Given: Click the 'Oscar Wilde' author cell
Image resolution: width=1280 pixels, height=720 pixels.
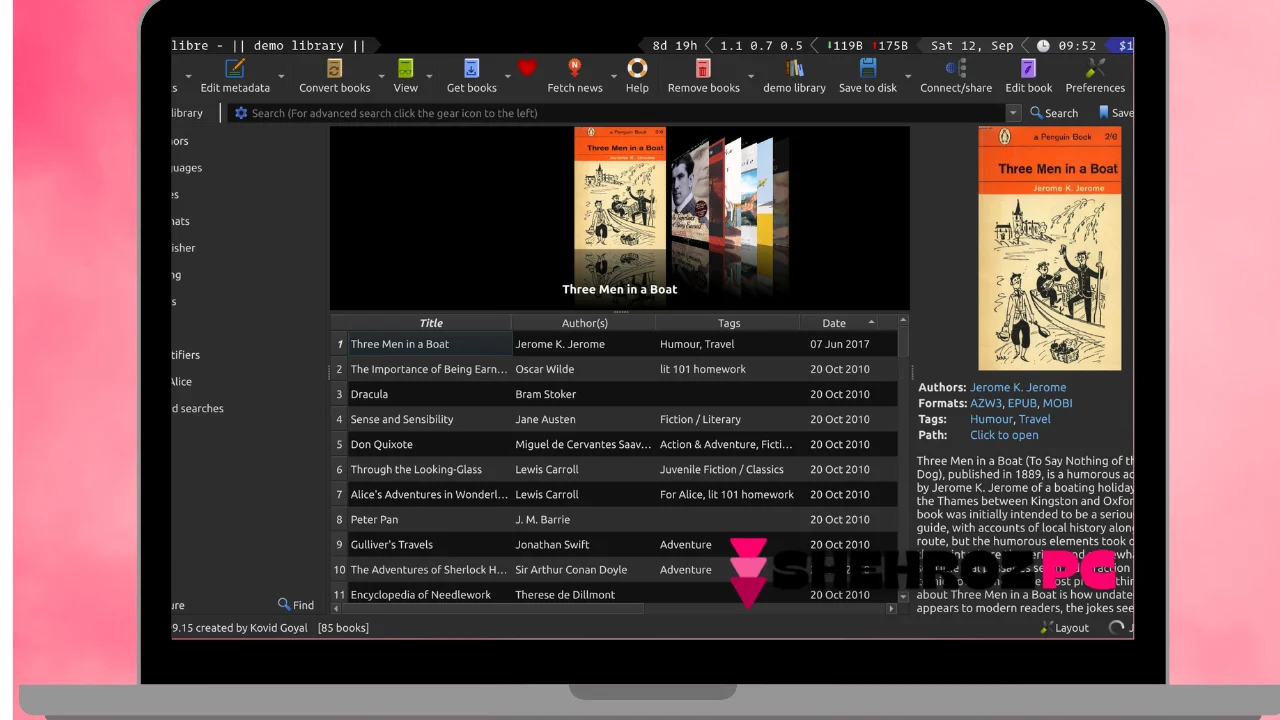Looking at the screenshot, I should tap(583, 369).
